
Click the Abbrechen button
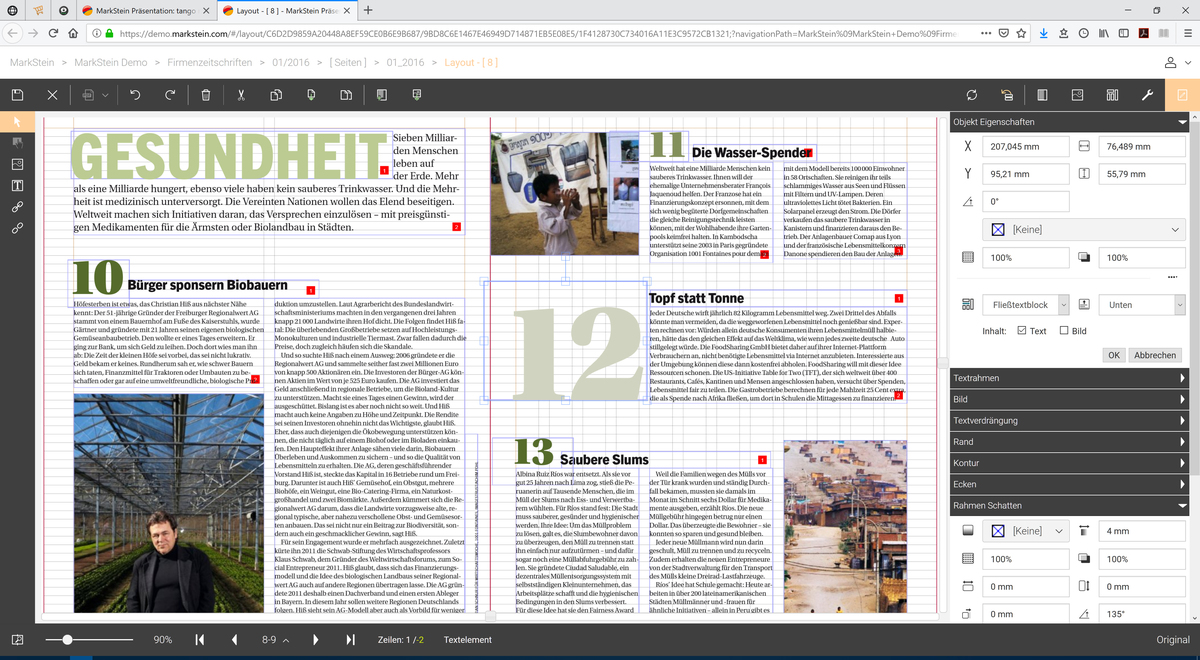tap(1154, 355)
